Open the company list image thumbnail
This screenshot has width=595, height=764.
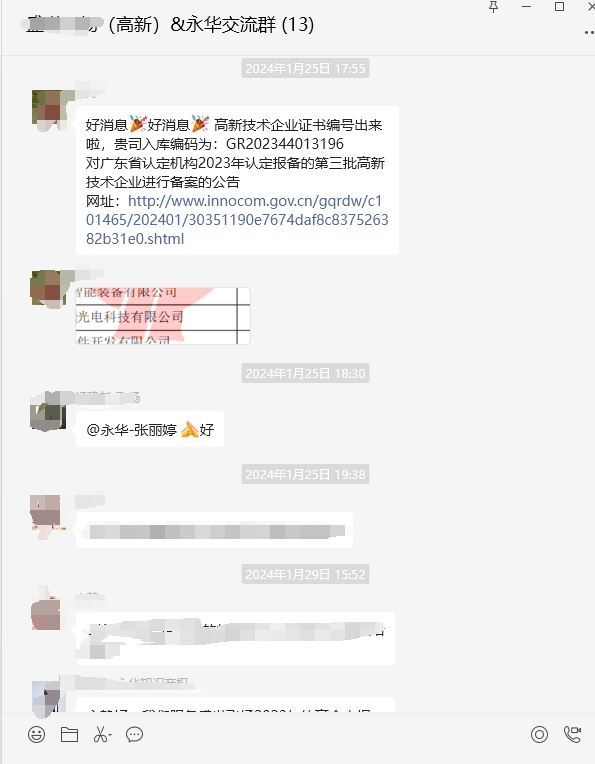point(163,316)
